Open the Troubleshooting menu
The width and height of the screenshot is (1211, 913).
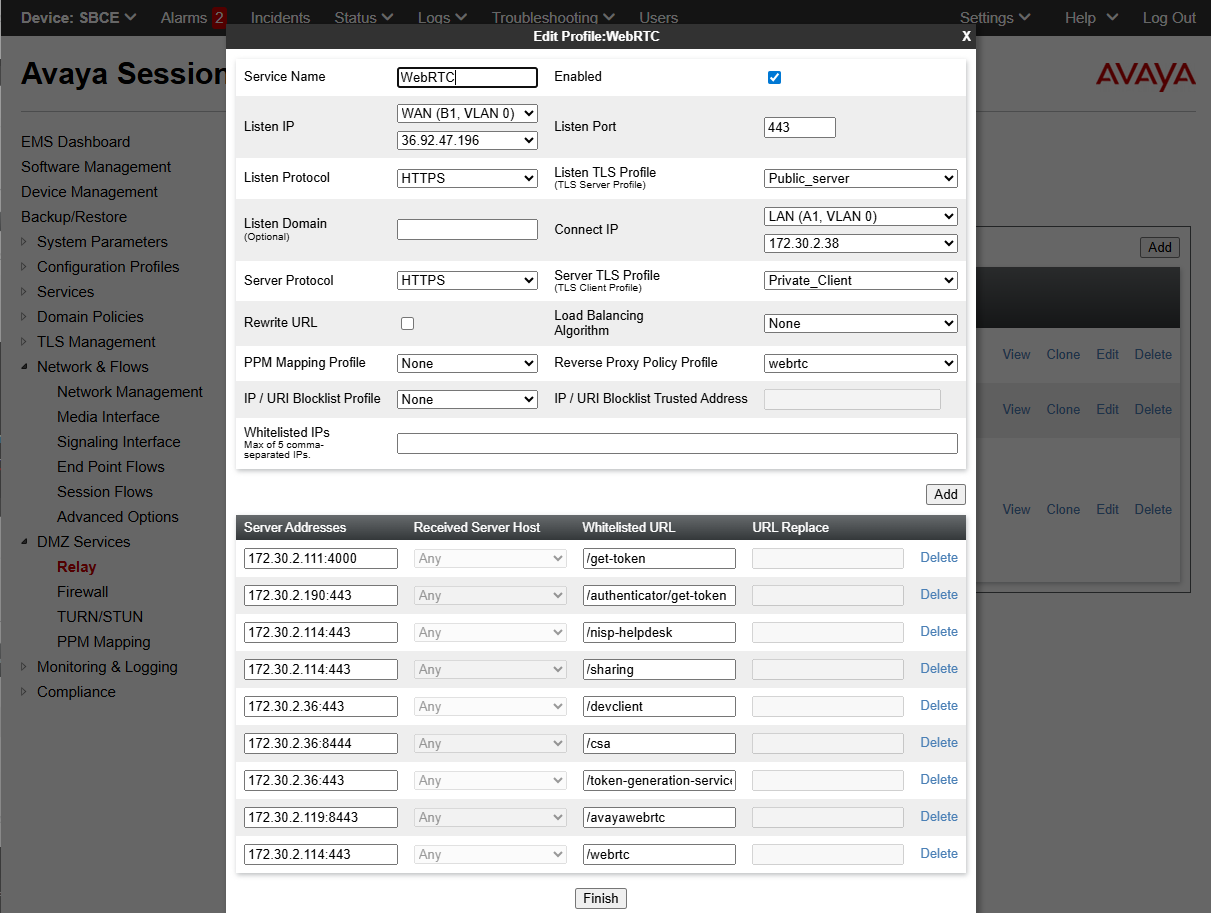(553, 17)
